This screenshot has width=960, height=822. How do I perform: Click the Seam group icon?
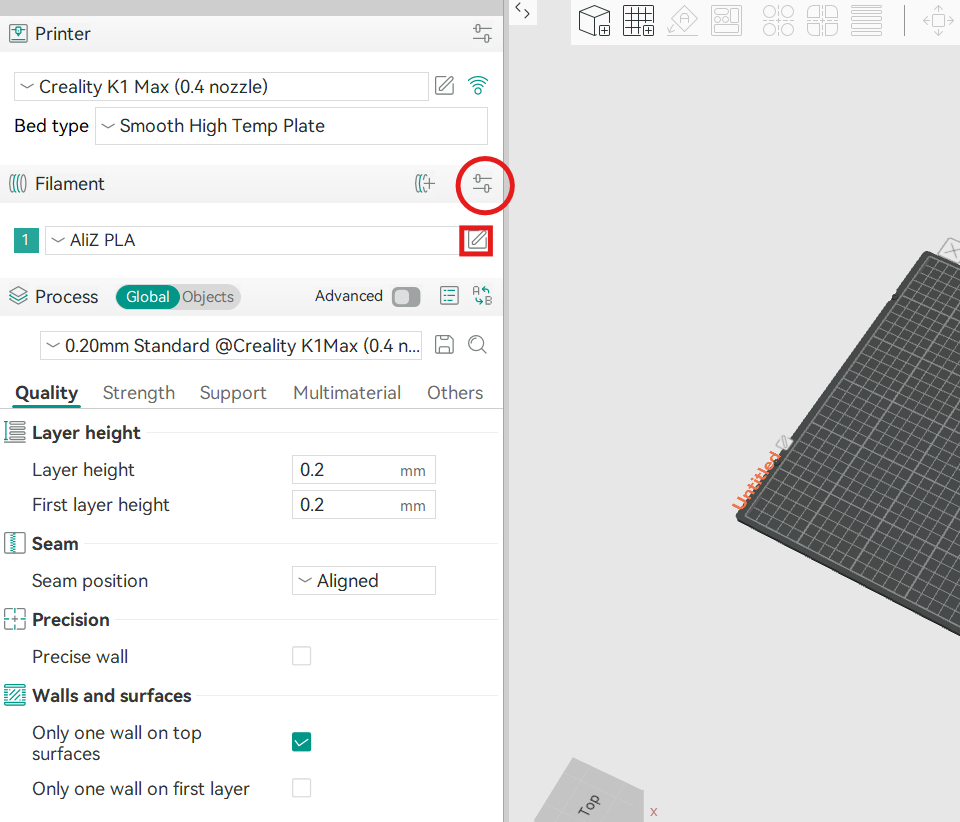pyautogui.click(x=15, y=543)
